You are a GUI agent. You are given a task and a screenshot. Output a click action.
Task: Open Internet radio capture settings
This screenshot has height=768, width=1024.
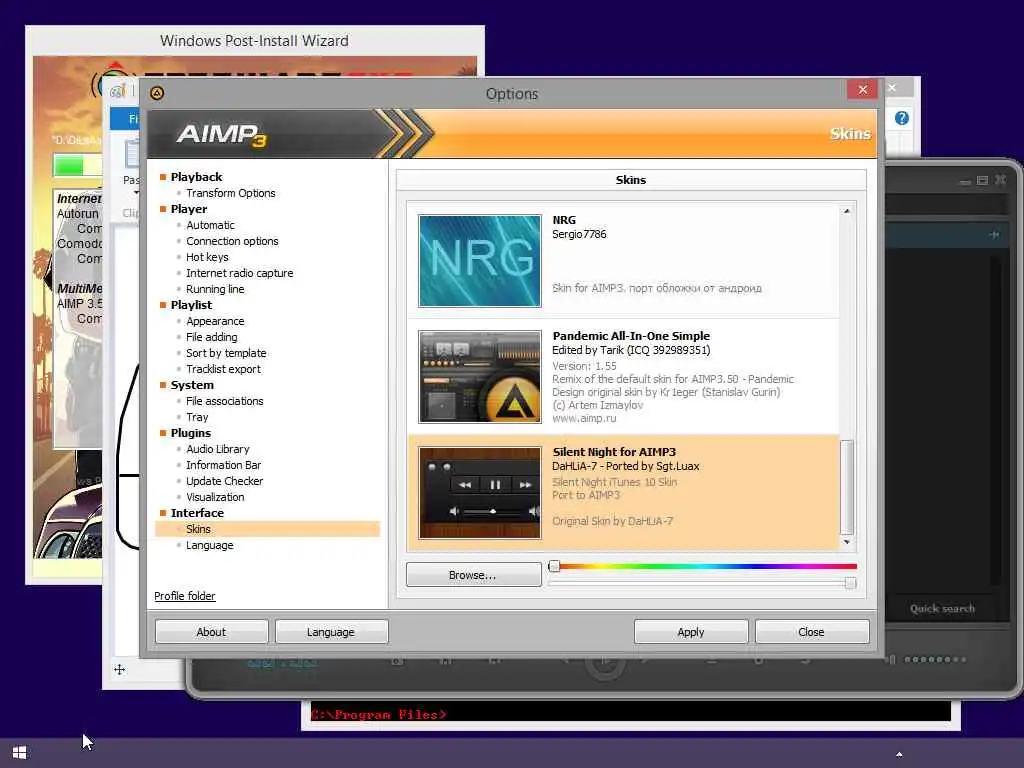click(x=240, y=273)
